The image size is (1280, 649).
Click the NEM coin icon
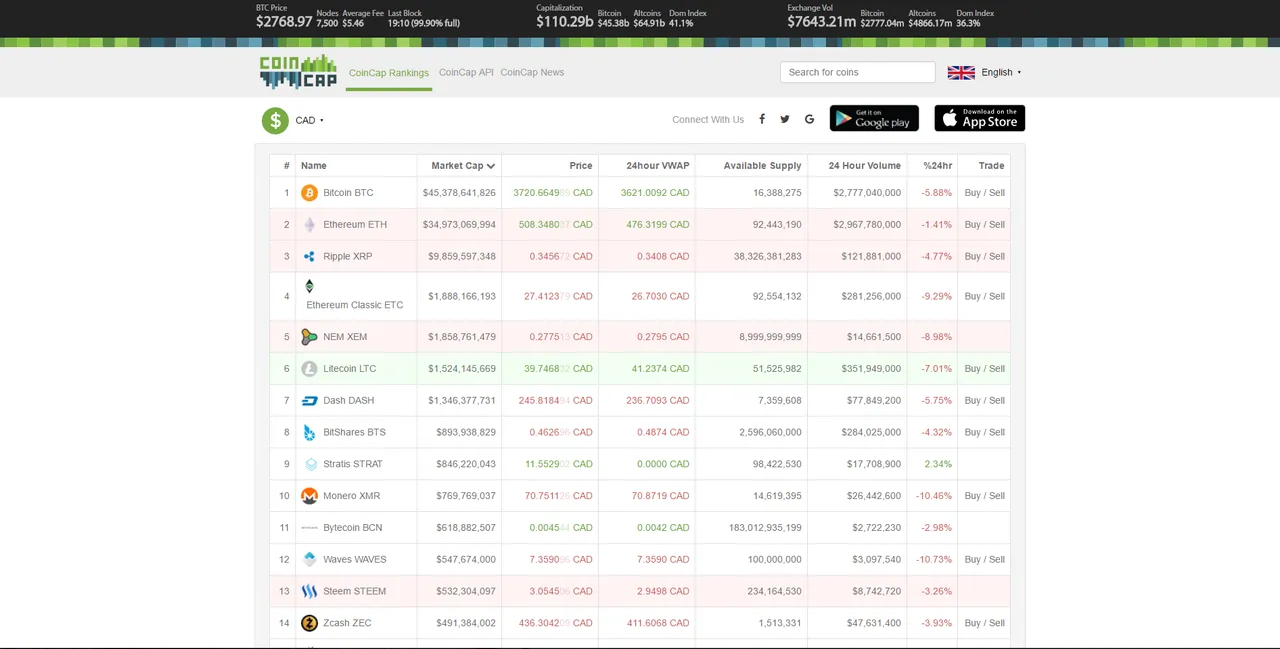click(309, 337)
